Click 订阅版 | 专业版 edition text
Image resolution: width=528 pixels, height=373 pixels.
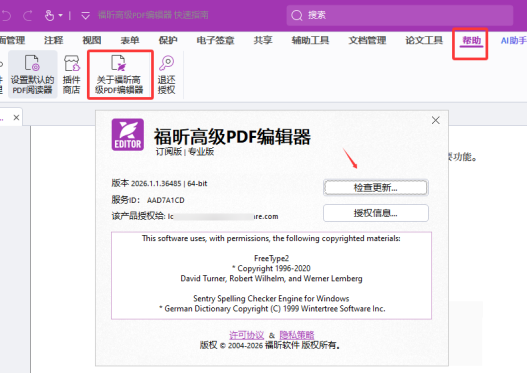(185, 151)
